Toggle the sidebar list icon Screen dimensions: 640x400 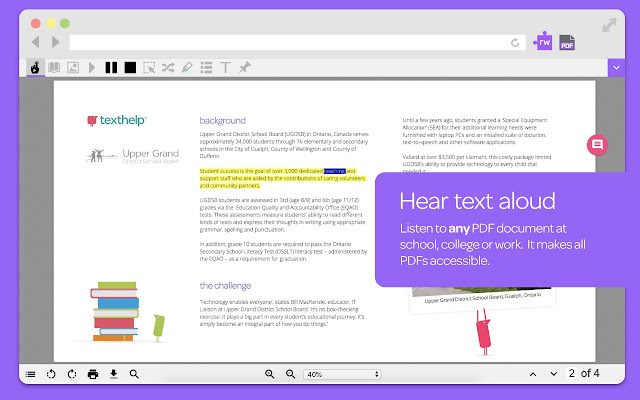[30, 374]
